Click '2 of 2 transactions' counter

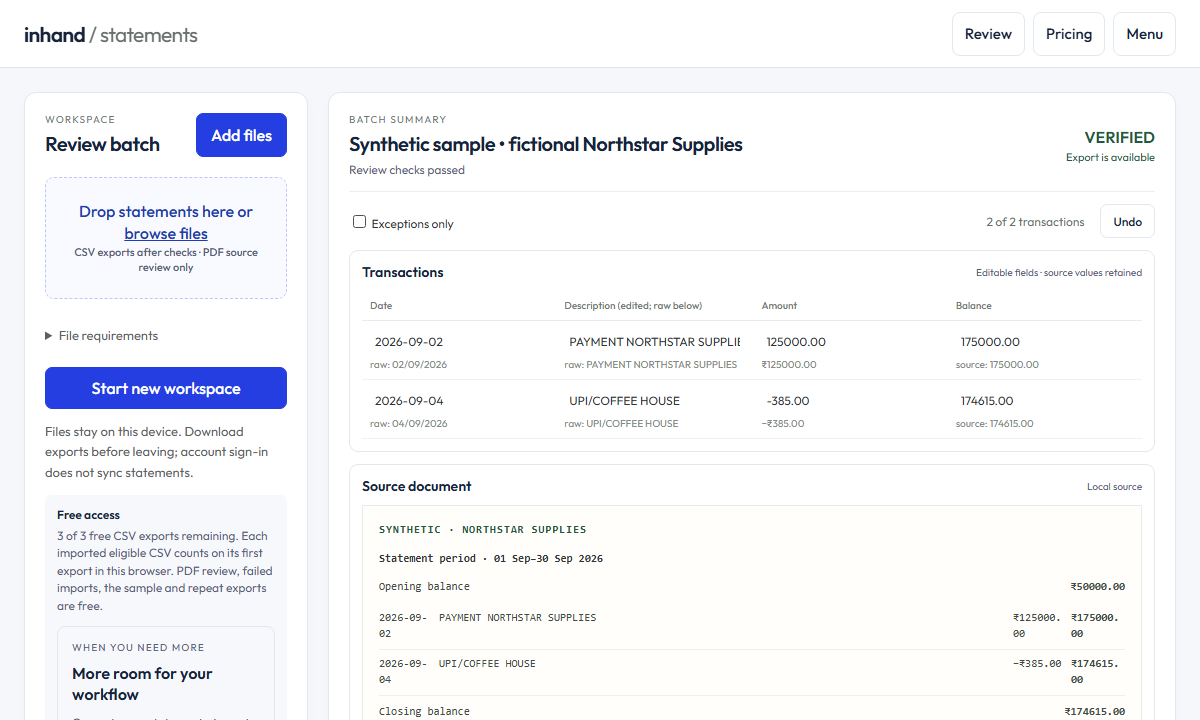point(1035,222)
